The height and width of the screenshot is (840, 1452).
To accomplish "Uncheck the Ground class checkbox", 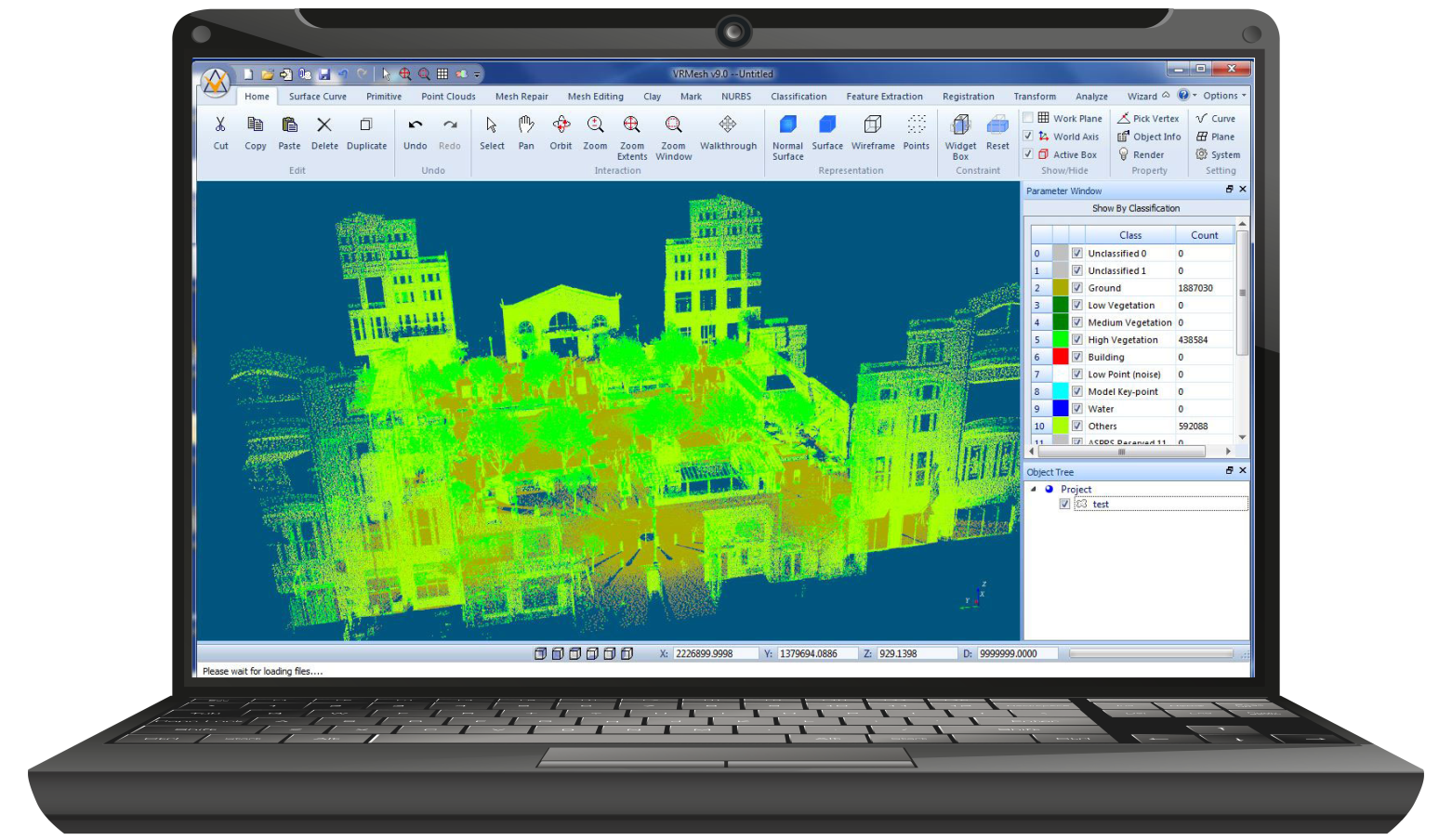I will coord(1076,288).
